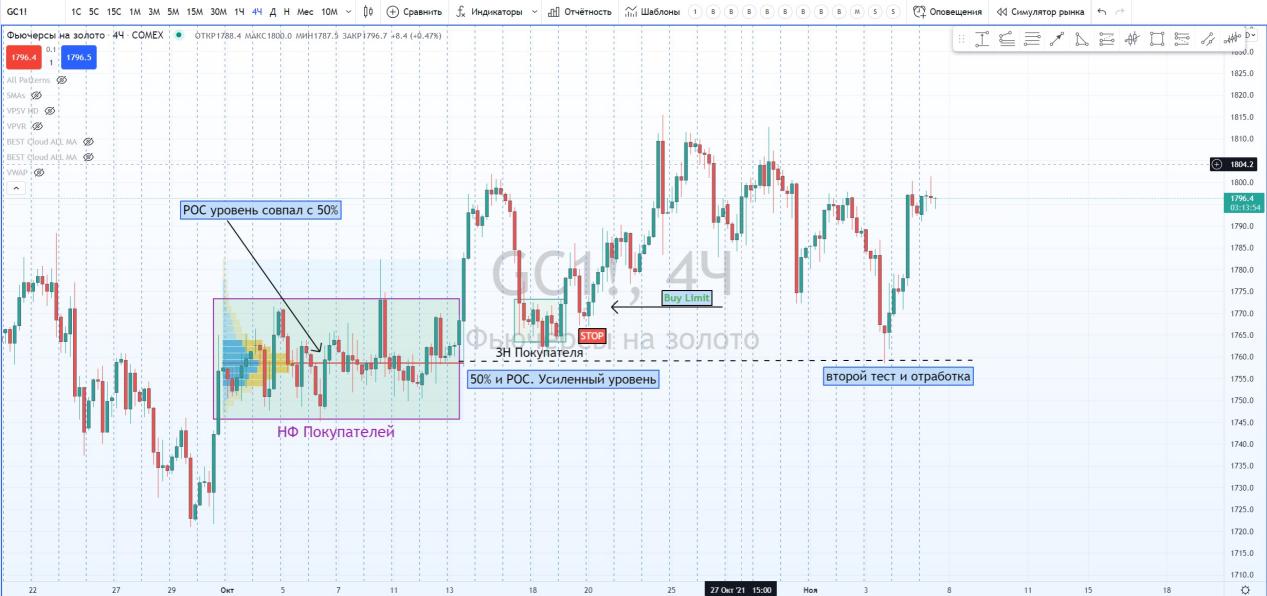
Task: Select the triangle pattern drawing tool
Action: click(1081, 40)
